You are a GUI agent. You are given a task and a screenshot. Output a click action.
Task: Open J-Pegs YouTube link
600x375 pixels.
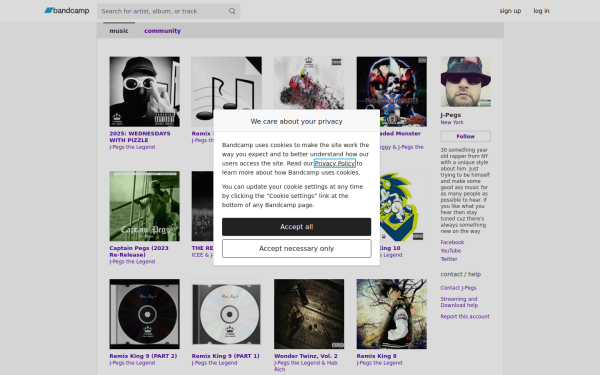pos(450,251)
